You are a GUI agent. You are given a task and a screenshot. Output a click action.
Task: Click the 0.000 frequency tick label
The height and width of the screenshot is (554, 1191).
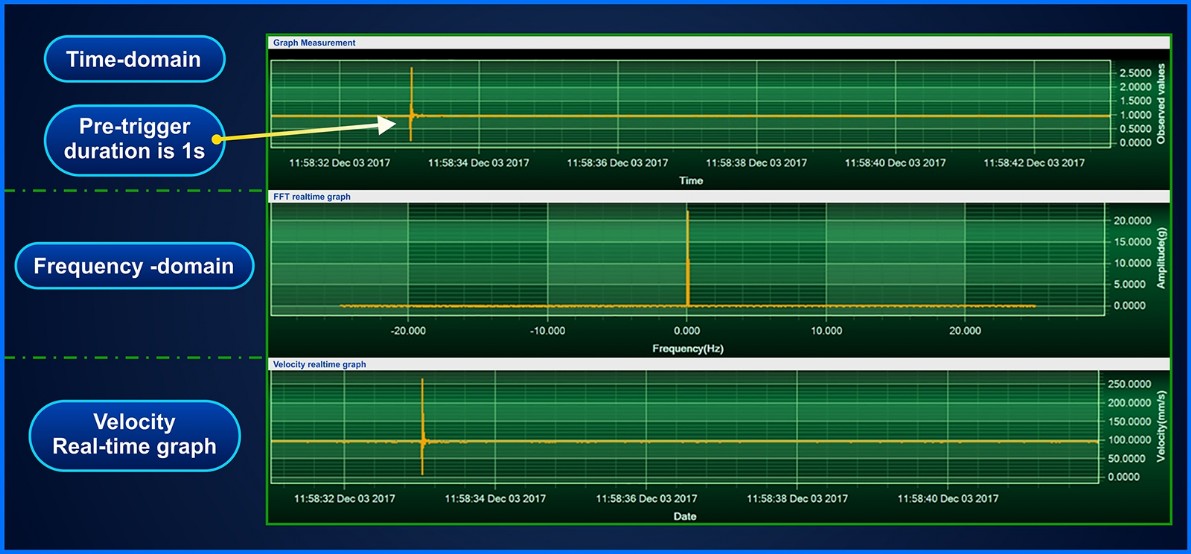point(687,331)
